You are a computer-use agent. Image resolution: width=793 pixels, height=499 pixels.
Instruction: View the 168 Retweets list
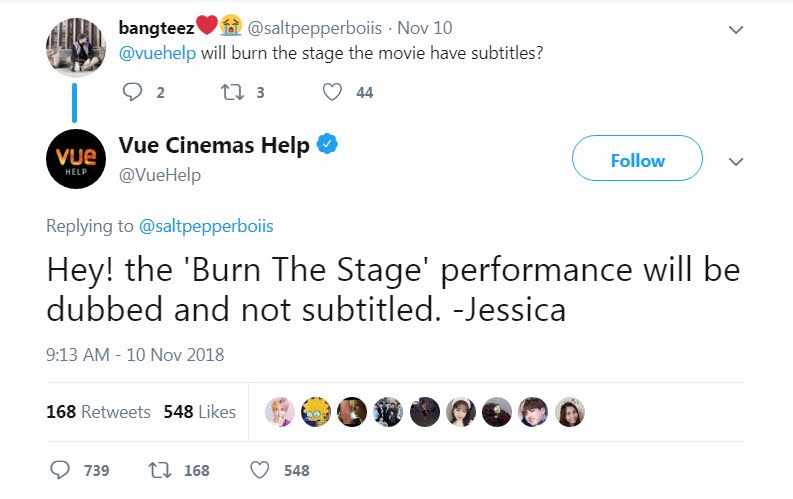(98, 412)
